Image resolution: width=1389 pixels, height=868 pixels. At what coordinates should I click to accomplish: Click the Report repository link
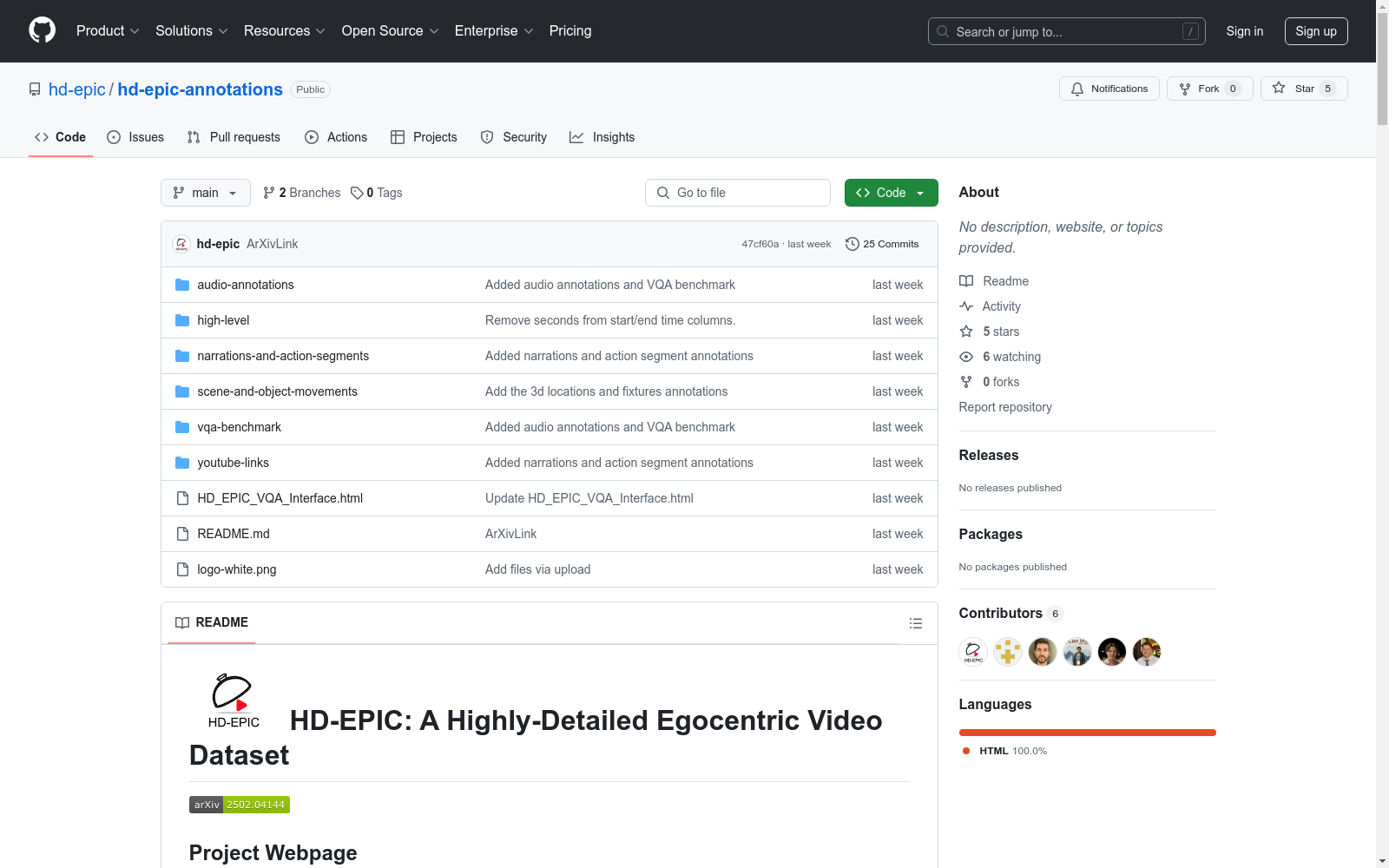tap(1005, 407)
